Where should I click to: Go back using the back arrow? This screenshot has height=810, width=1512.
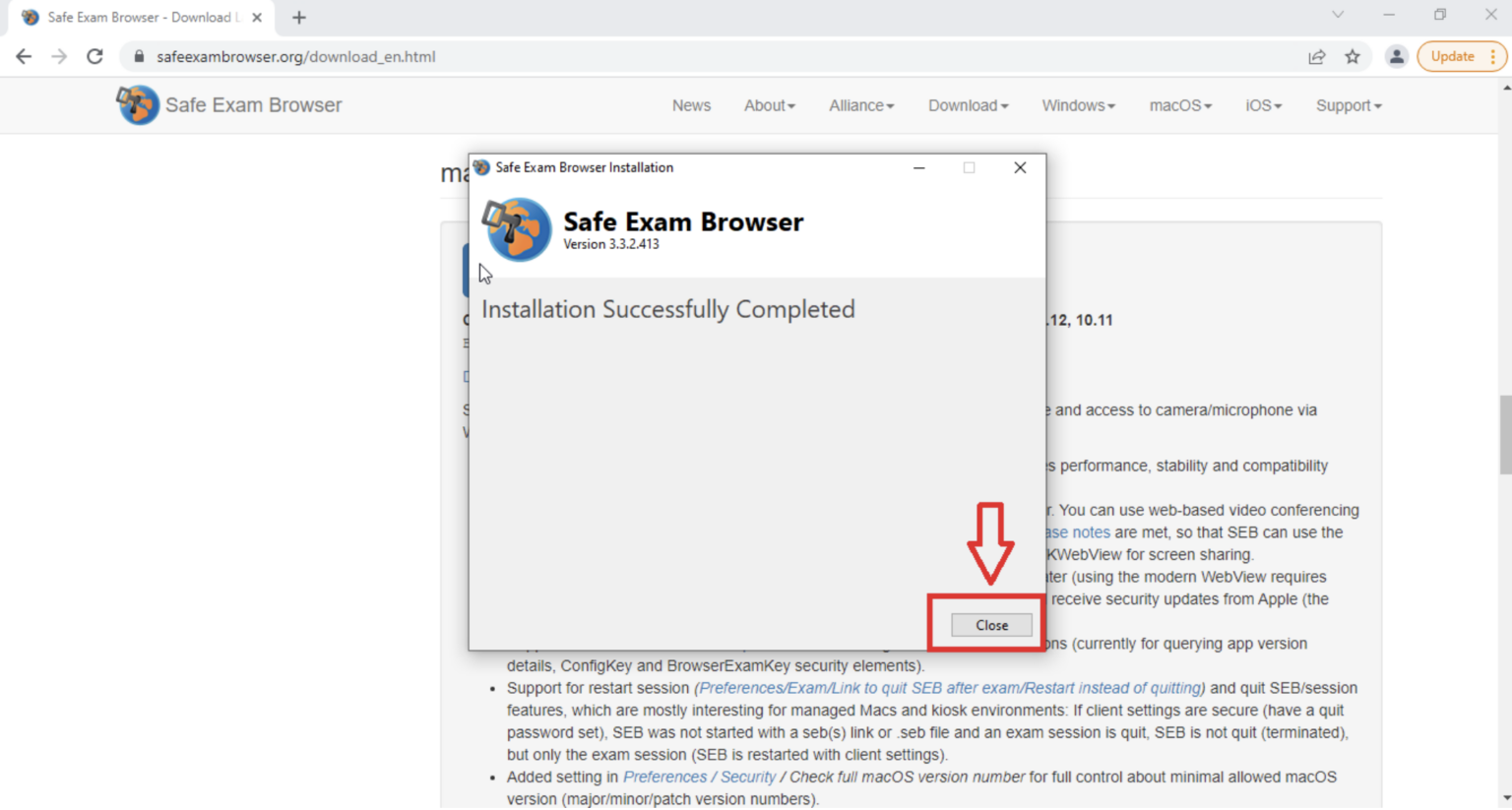point(24,56)
